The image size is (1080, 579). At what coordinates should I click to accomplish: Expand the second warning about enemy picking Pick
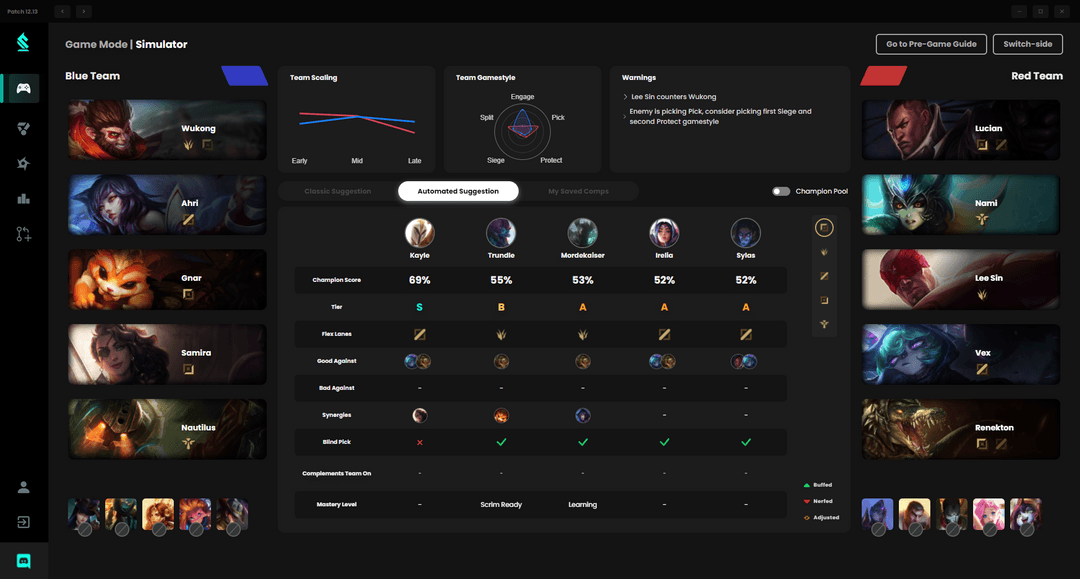tap(622, 114)
